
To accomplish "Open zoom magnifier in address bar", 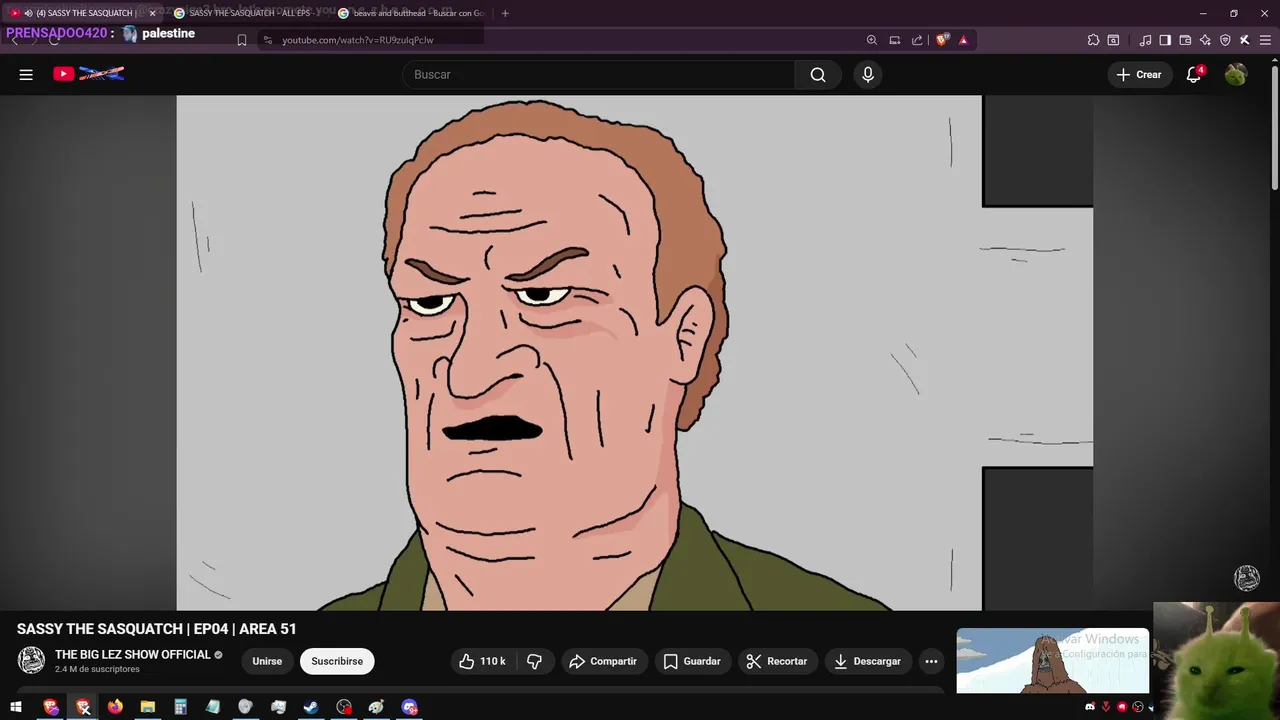I will click(x=872, y=40).
